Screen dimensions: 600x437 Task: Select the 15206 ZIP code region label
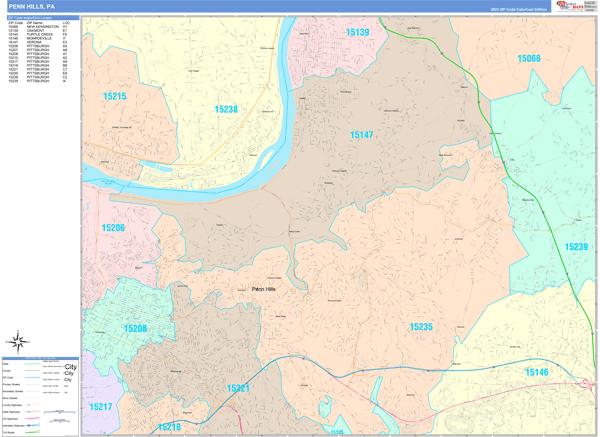(113, 228)
